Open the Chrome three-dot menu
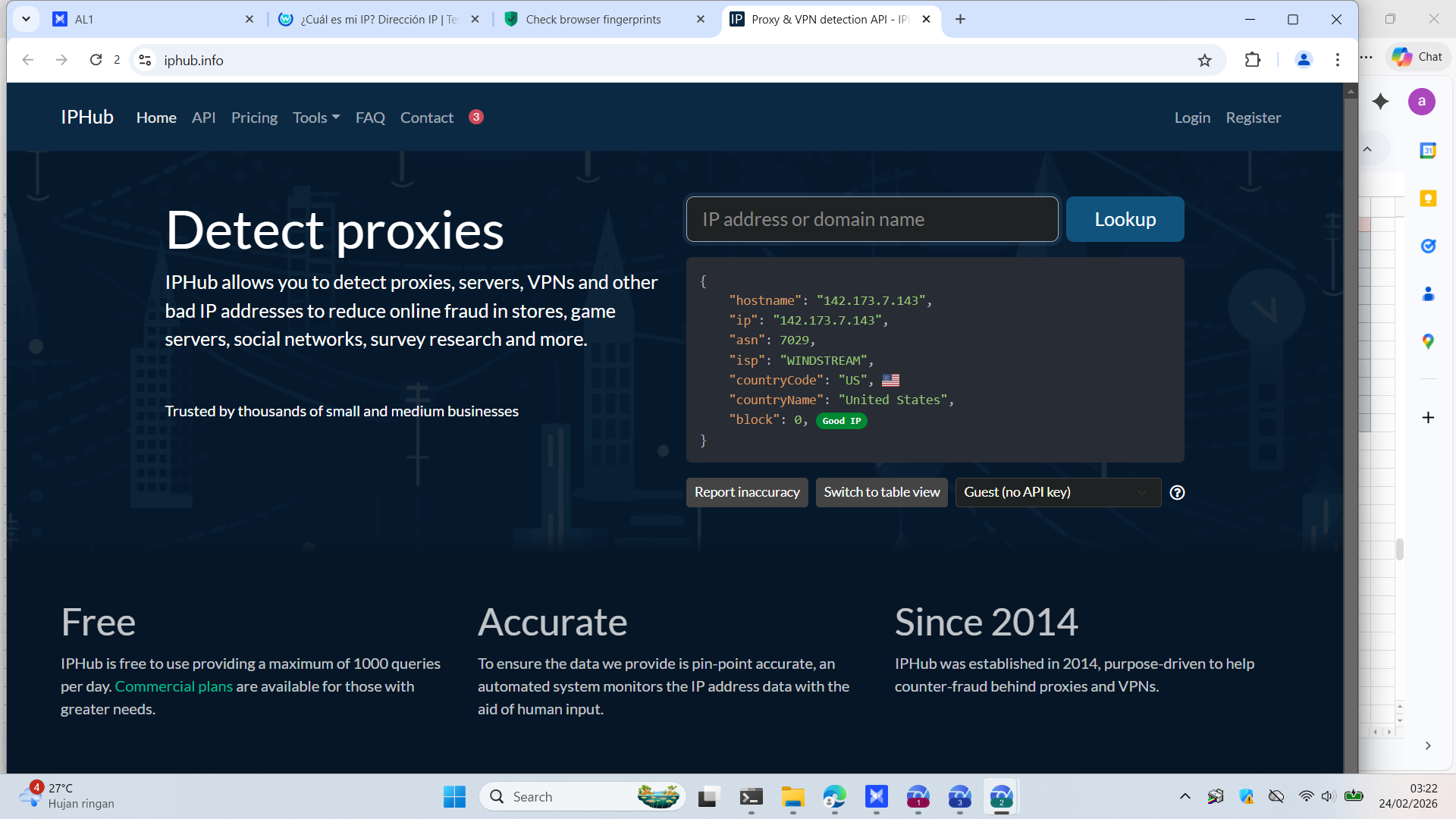 (x=1338, y=60)
